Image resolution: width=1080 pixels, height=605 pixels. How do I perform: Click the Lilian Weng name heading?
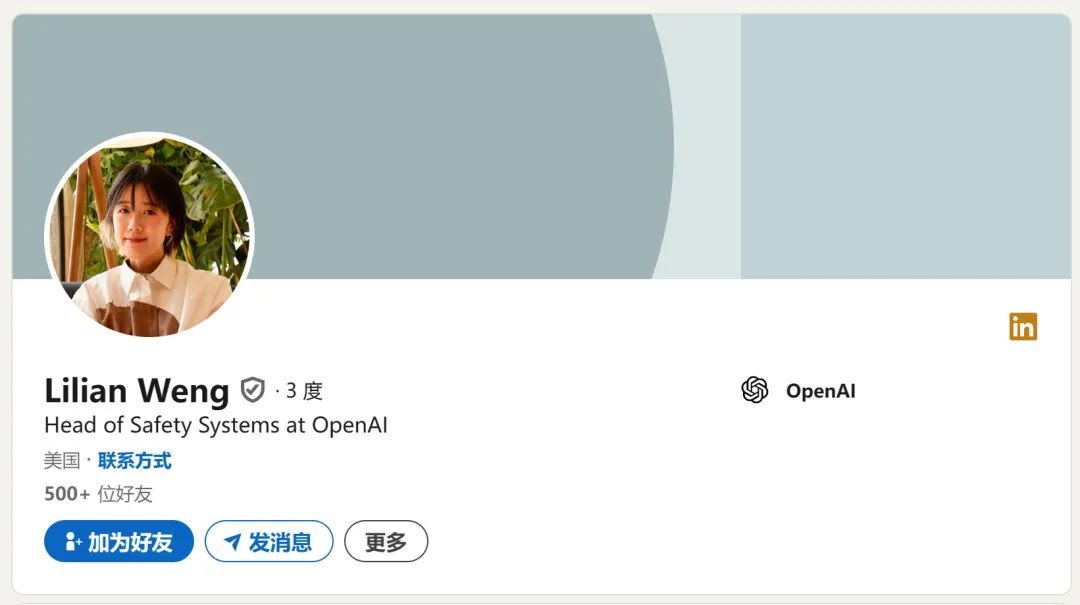coord(136,391)
